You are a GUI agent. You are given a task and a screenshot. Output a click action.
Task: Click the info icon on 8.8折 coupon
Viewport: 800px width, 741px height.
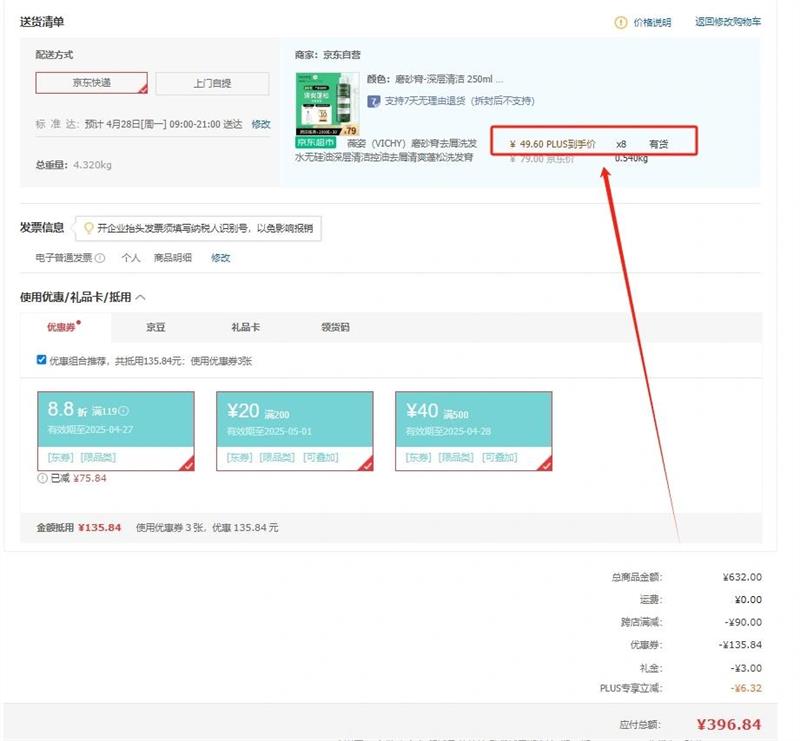coord(125,411)
